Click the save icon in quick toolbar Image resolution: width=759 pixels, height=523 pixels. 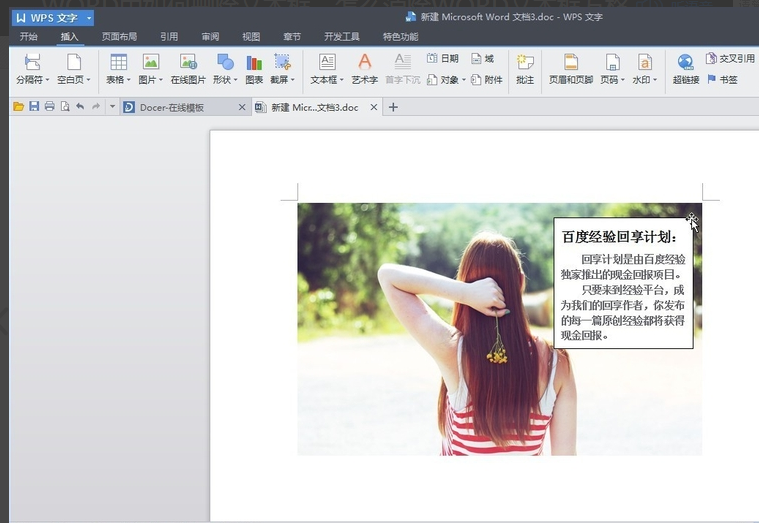point(34,107)
